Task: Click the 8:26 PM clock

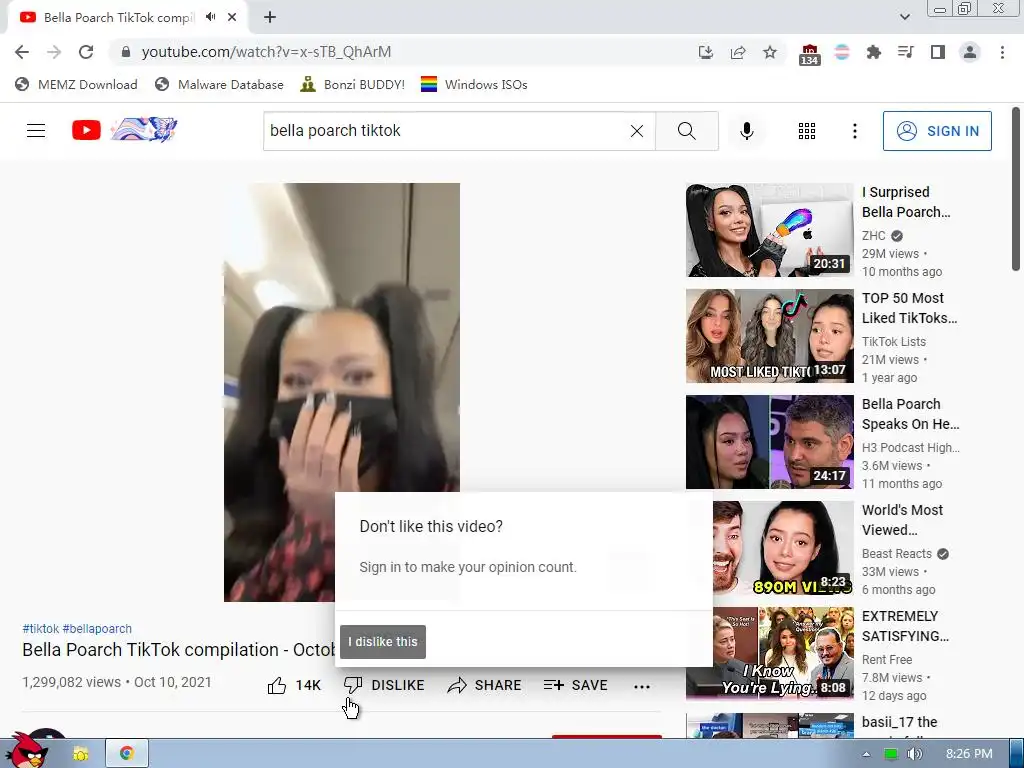Action: coord(969,754)
